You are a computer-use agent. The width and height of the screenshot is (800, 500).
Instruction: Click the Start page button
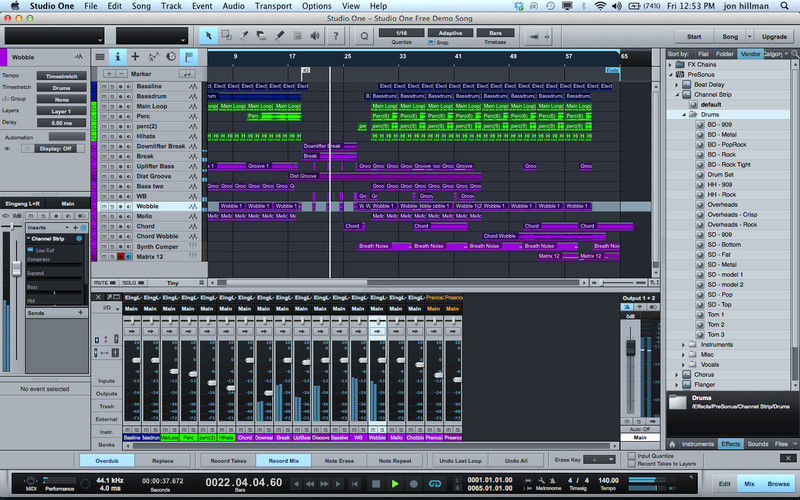coord(694,37)
